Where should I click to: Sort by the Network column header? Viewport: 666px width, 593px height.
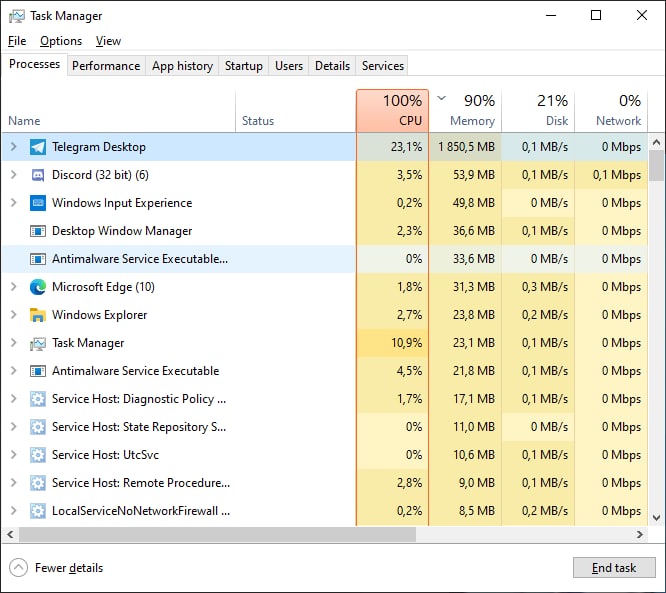click(611, 111)
